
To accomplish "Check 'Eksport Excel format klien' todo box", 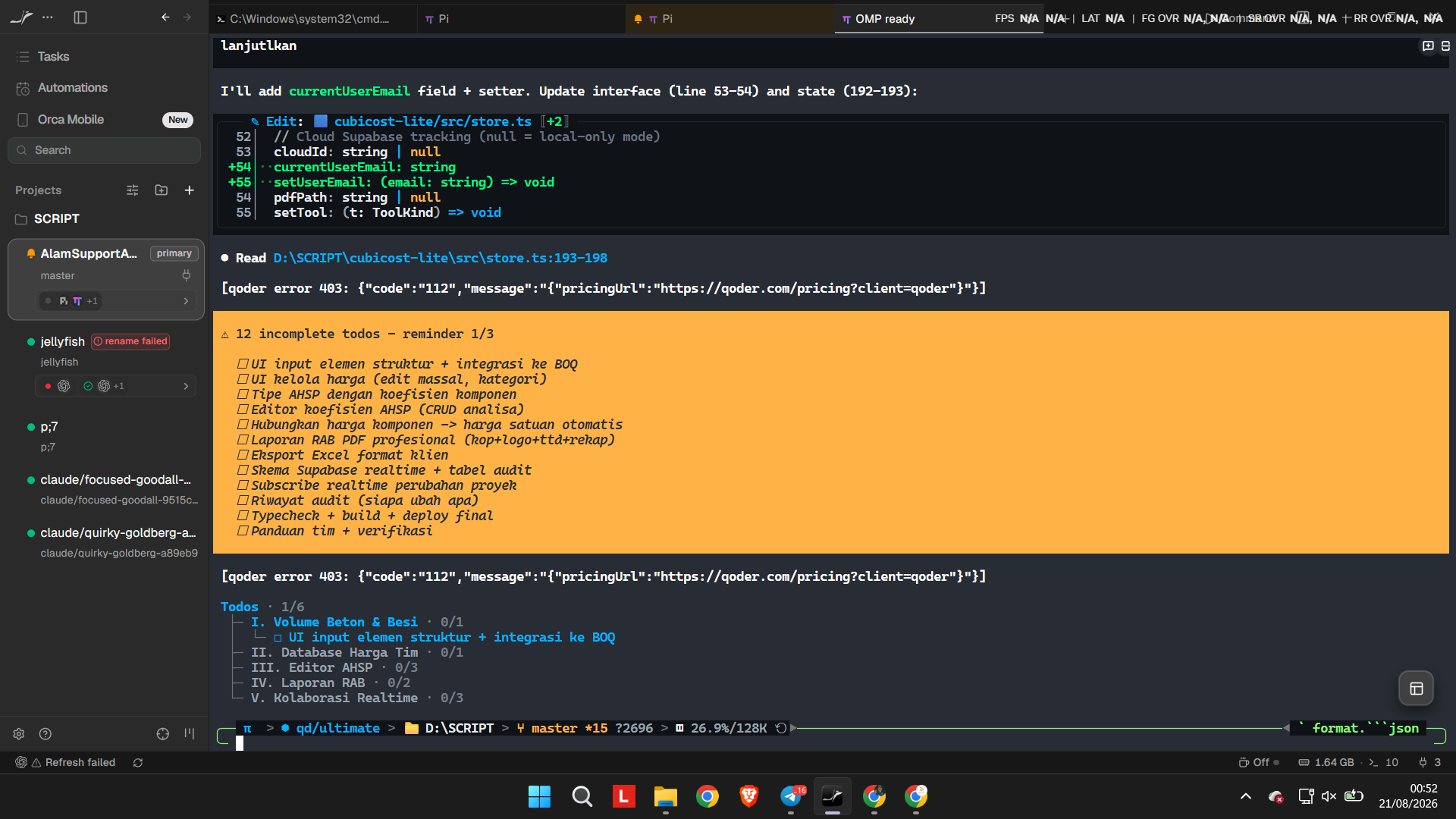I will point(243,455).
